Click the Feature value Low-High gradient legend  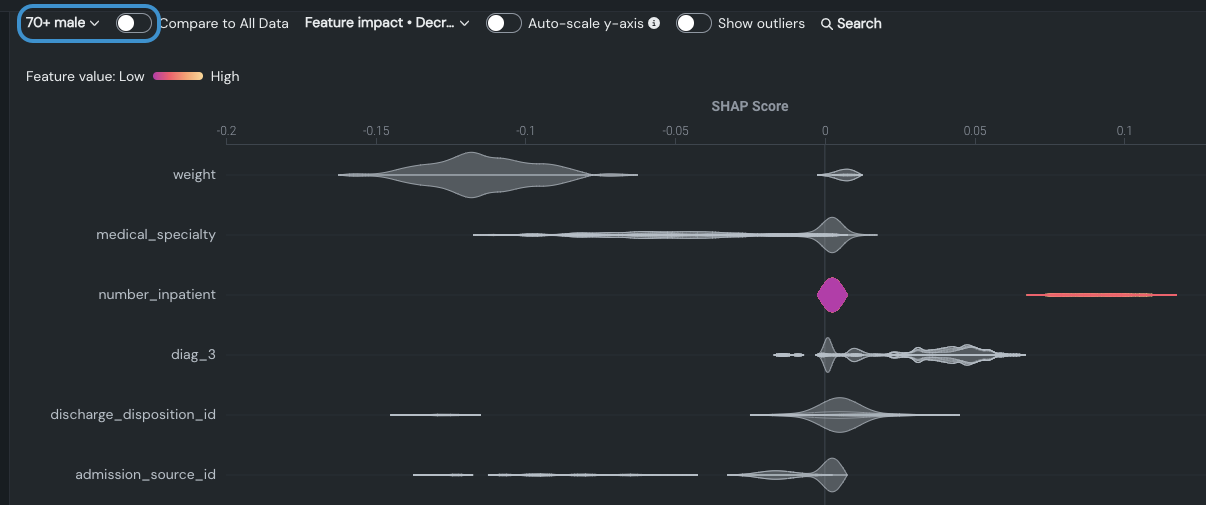(178, 76)
